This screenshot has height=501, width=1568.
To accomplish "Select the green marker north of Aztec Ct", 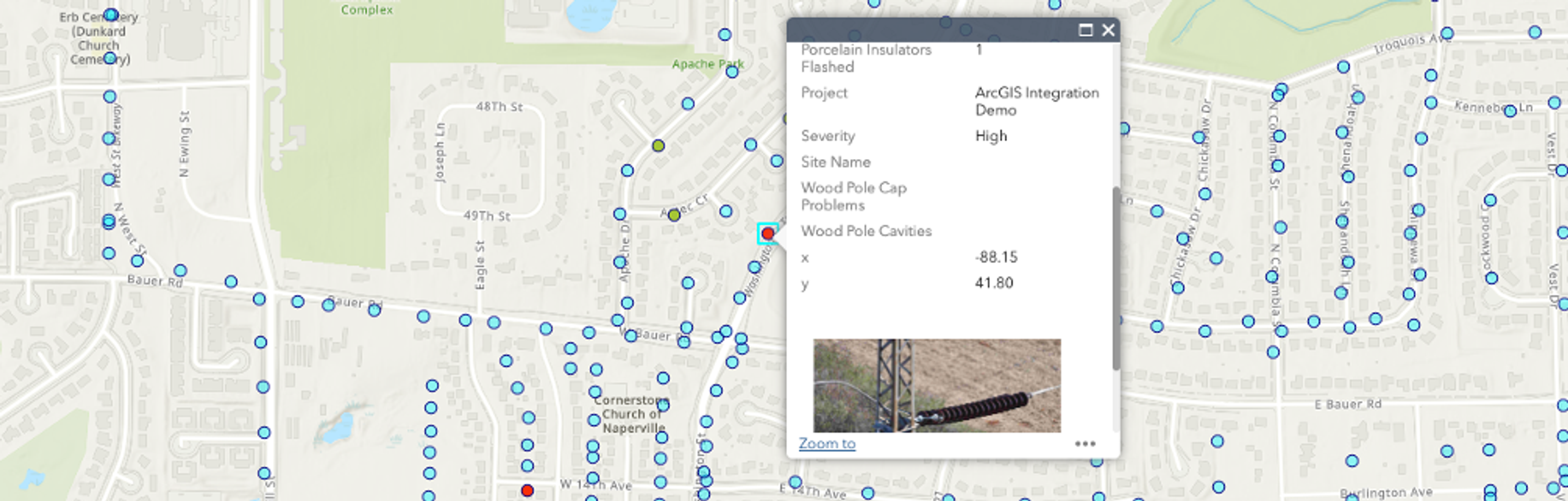I will coord(658,145).
